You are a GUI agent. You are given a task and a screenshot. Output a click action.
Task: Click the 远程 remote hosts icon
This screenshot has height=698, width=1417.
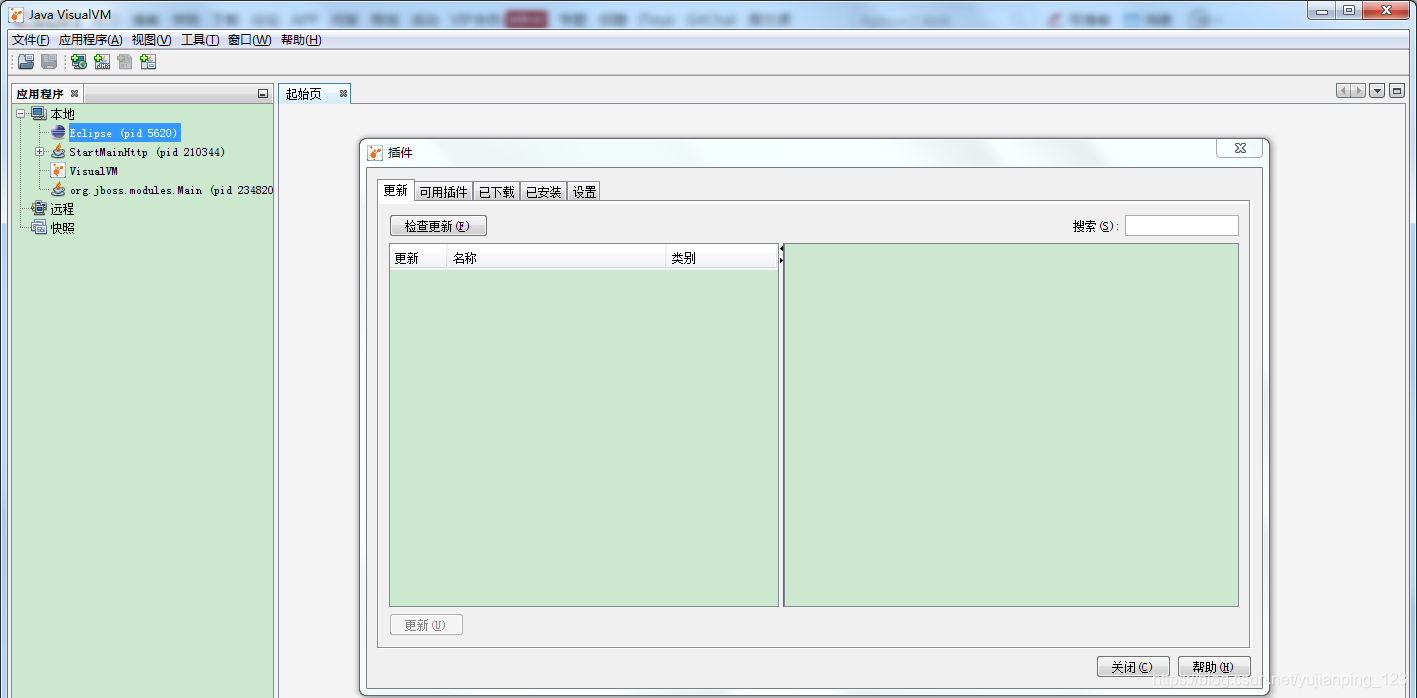[39, 209]
